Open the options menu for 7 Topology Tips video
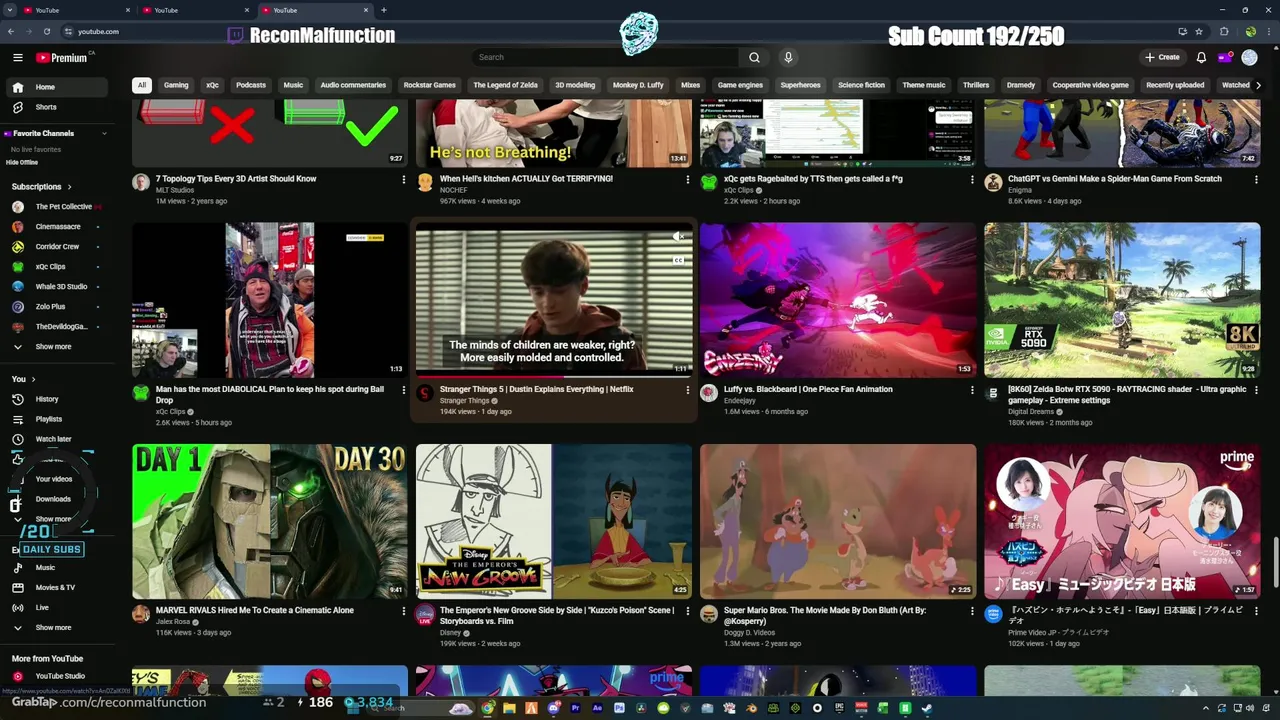The width and height of the screenshot is (1280, 720). [x=404, y=180]
